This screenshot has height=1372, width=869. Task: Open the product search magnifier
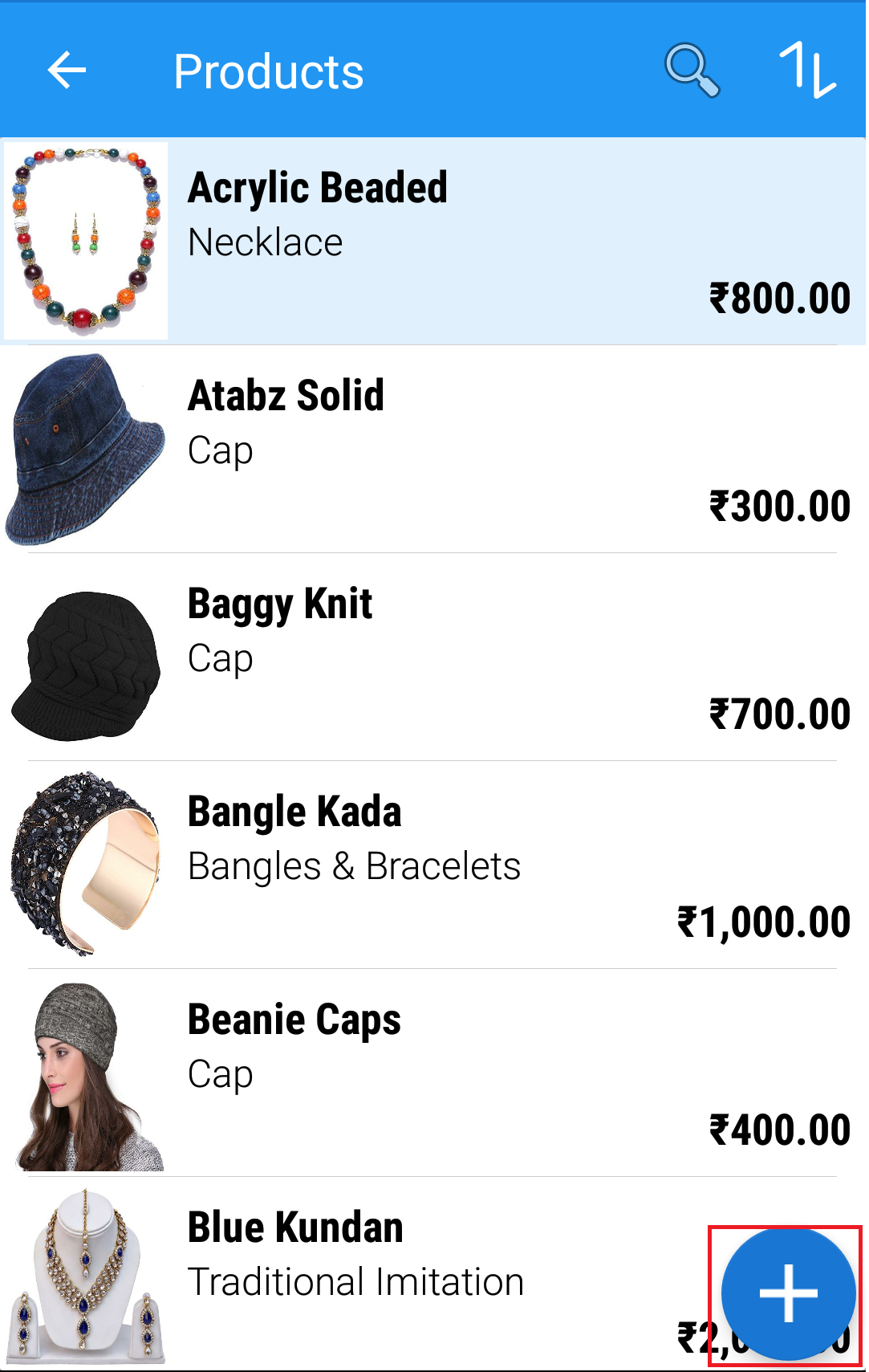point(692,71)
